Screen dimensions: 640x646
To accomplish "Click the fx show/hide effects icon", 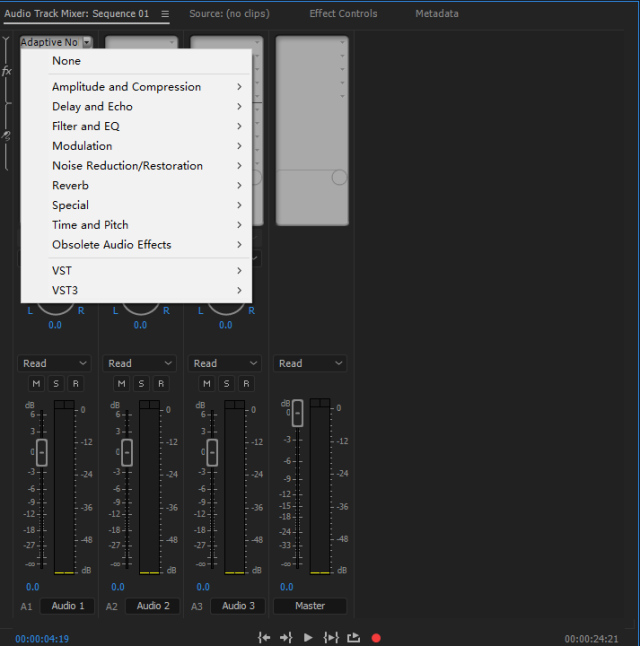I will click(x=7, y=71).
